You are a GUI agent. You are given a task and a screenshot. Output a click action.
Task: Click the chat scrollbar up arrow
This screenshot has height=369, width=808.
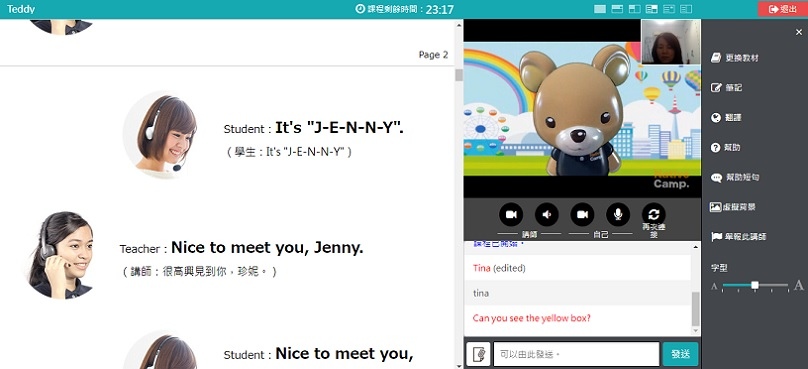tap(696, 247)
